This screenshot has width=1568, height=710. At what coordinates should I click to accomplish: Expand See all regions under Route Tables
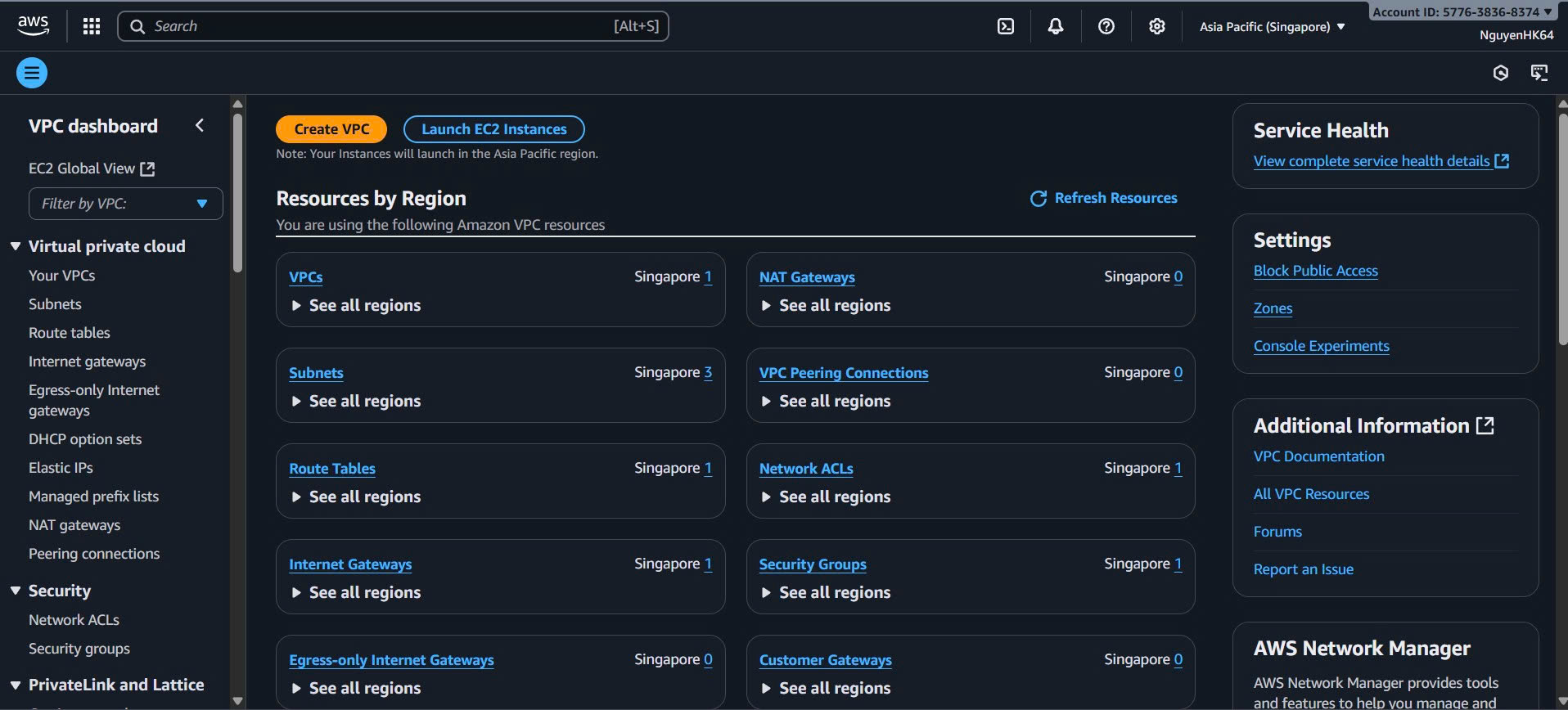(356, 497)
